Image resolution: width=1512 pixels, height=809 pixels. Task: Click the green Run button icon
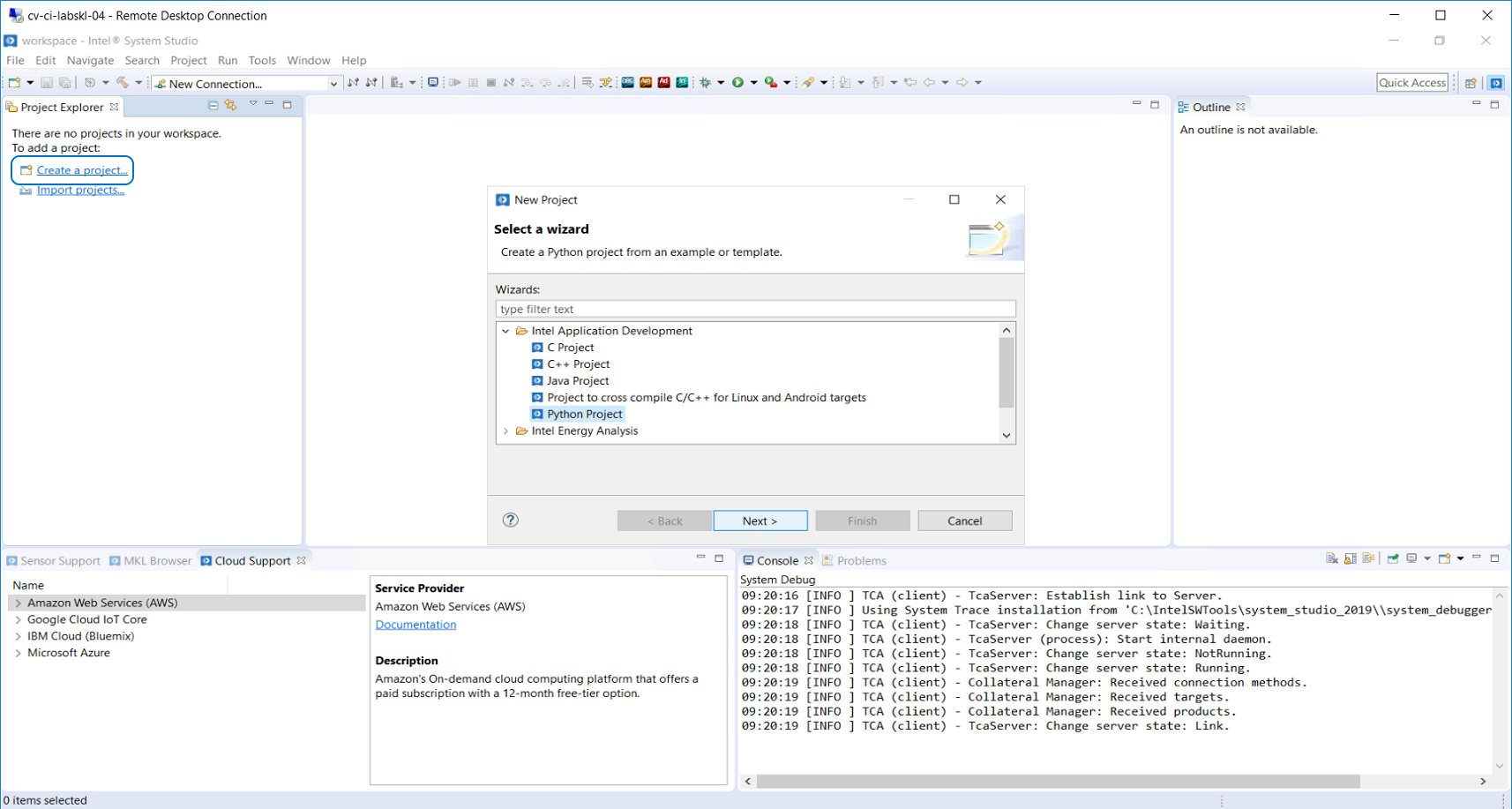pyautogui.click(x=738, y=83)
